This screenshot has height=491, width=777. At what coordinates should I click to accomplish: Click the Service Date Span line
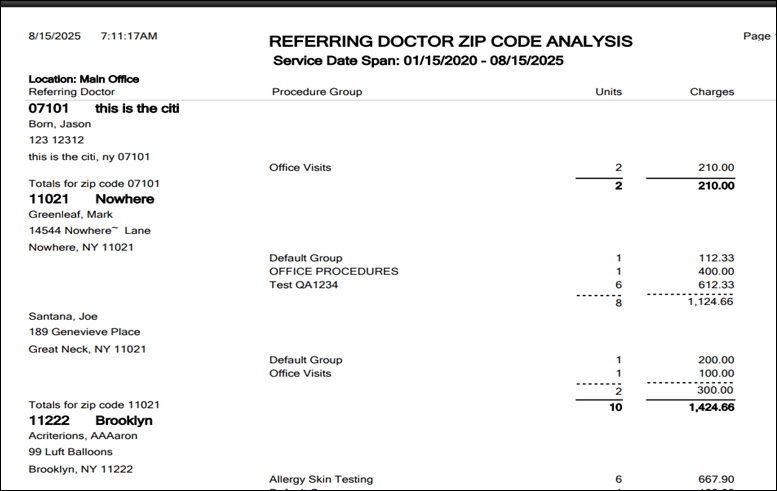[x=418, y=61]
